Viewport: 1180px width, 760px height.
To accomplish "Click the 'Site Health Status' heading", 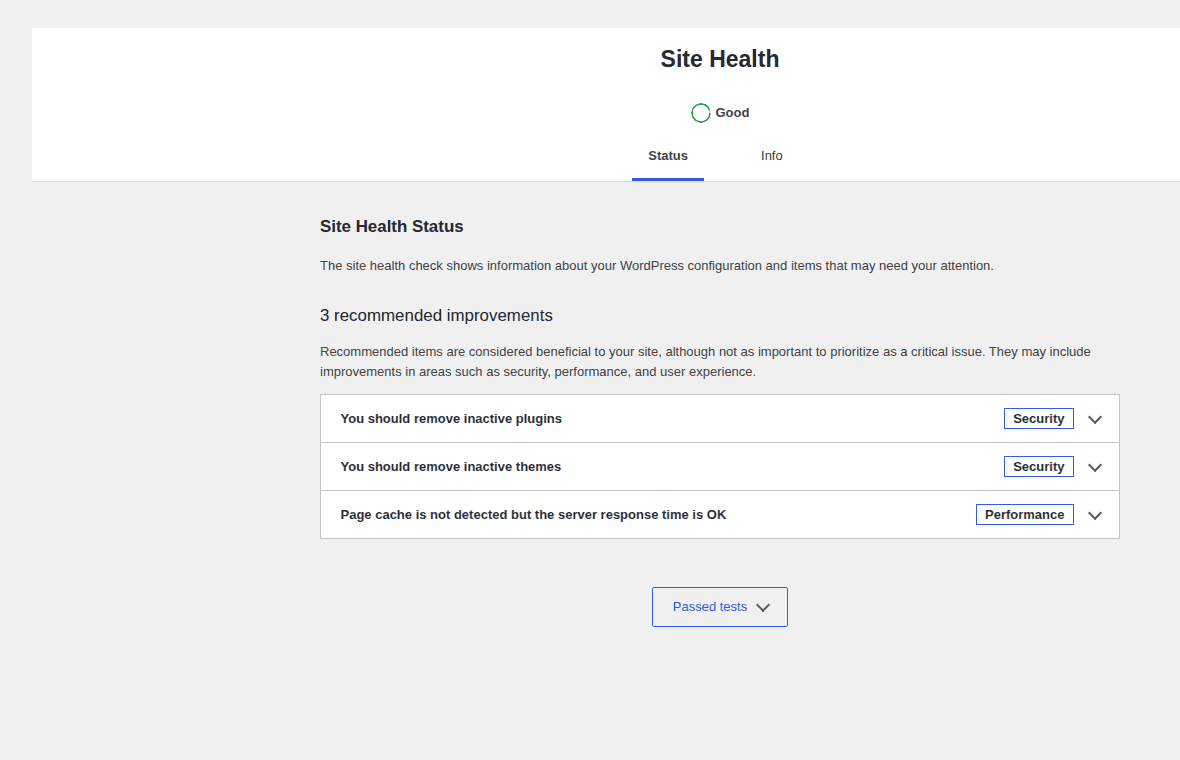I will pos(391,226).
